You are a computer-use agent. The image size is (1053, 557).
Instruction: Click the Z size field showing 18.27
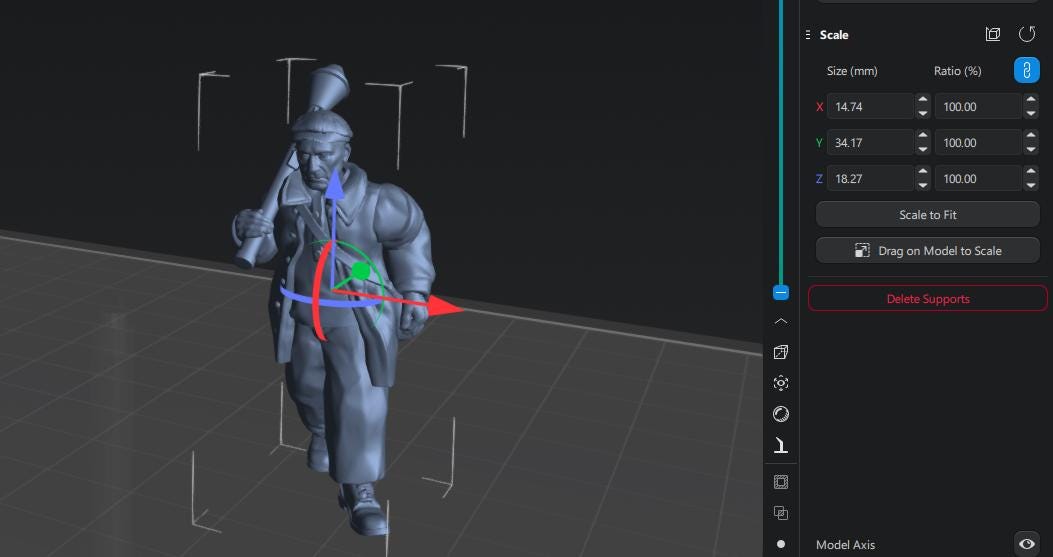click(x=870, y=179)
